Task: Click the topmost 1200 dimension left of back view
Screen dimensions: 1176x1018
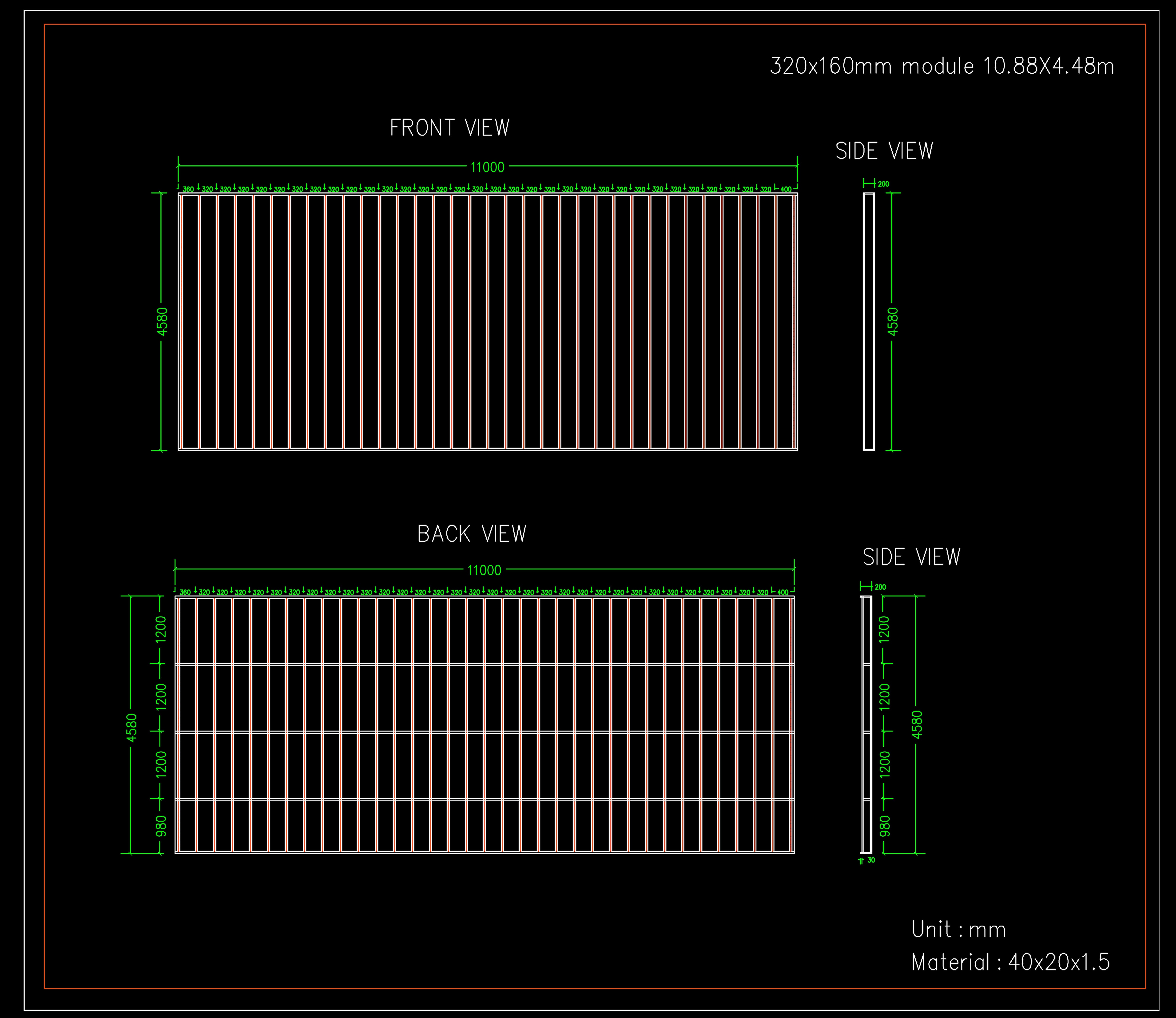Action: tap(161, 629)
